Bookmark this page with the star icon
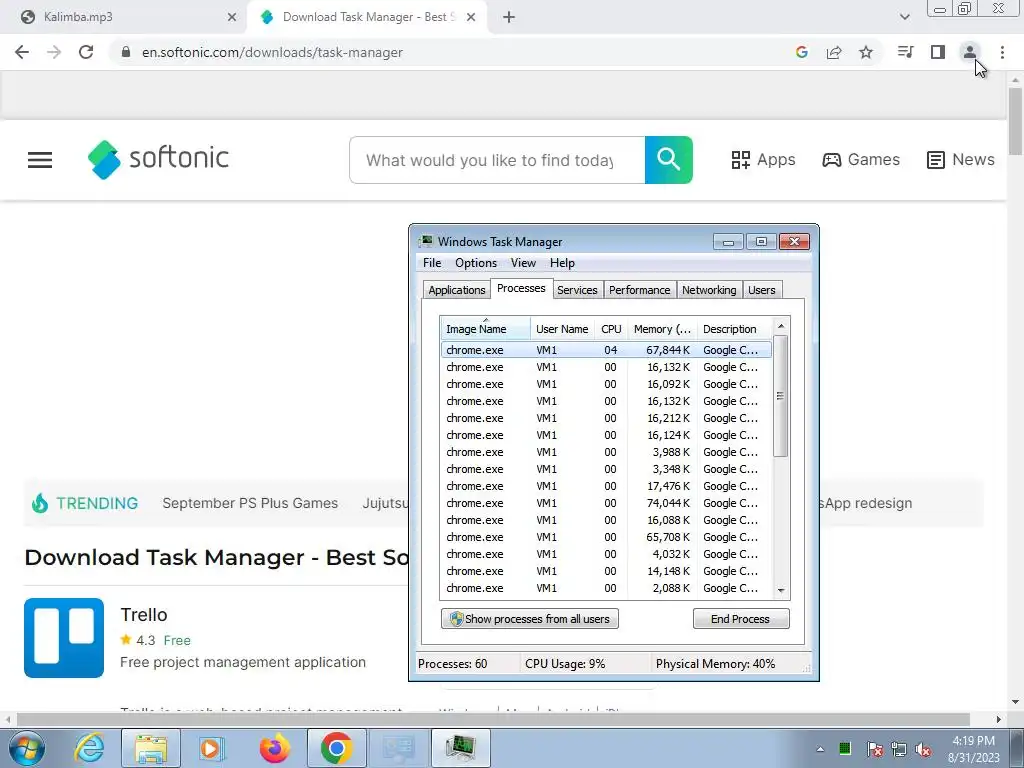Viewport: 1024px width, 768px height. click(x=866, y=52)
